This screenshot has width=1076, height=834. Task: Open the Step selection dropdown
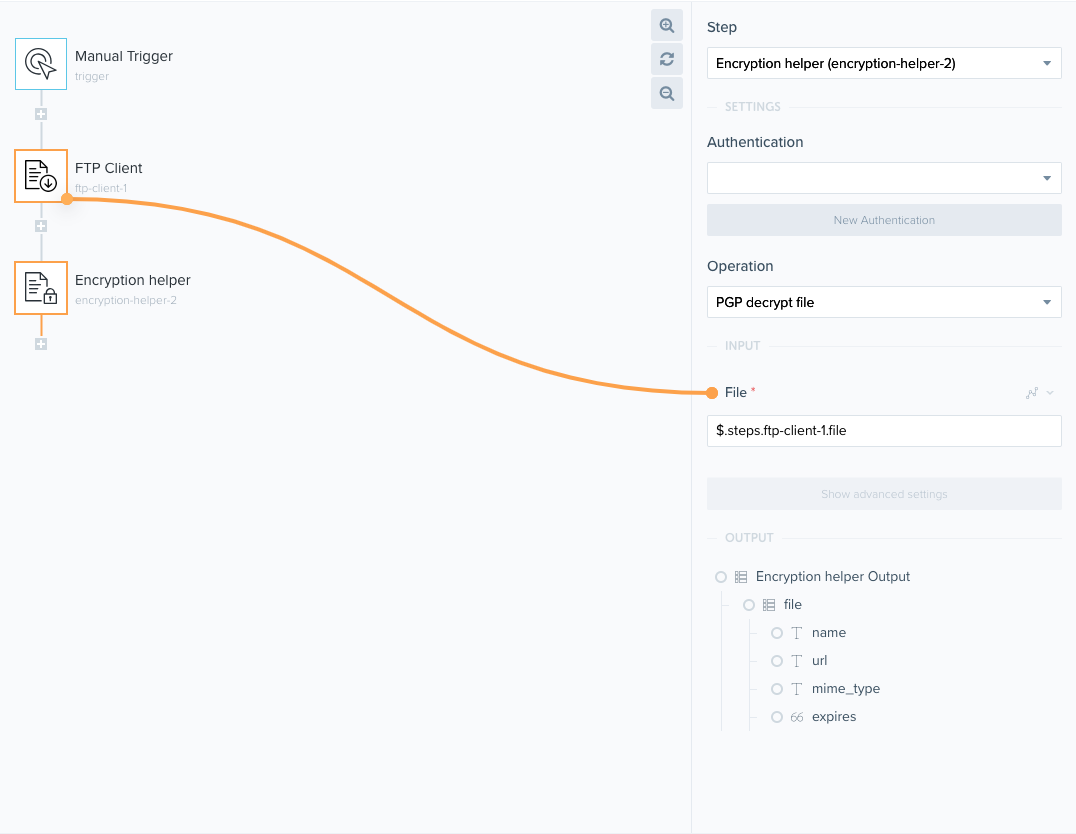(x=884, y=64)
